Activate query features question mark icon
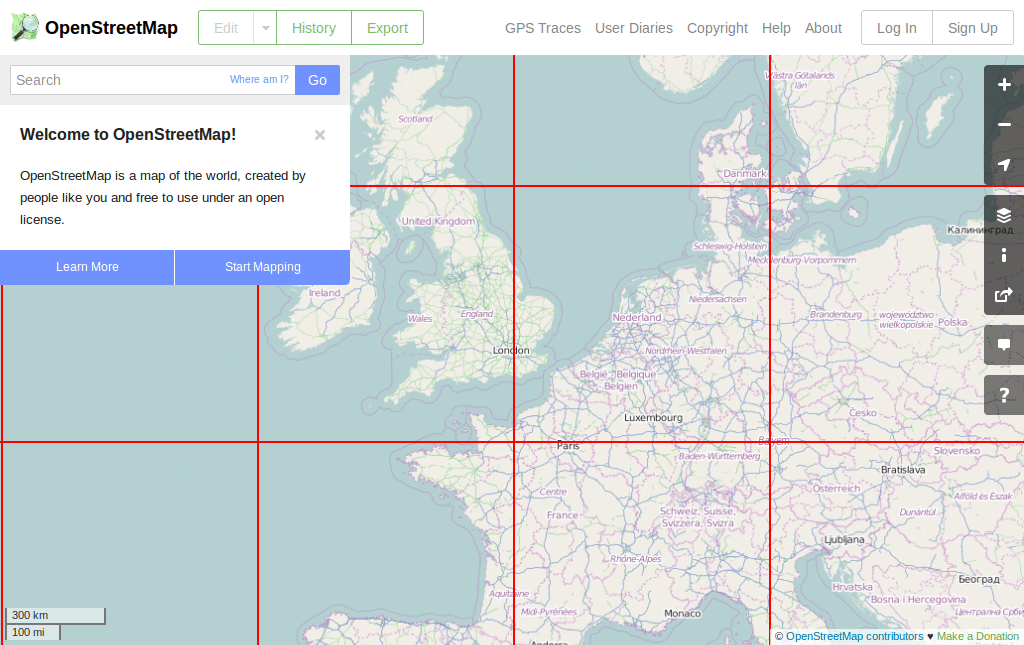Image resolution: width=1024 pixels, height=645 pixels. tap(1003, 394)
